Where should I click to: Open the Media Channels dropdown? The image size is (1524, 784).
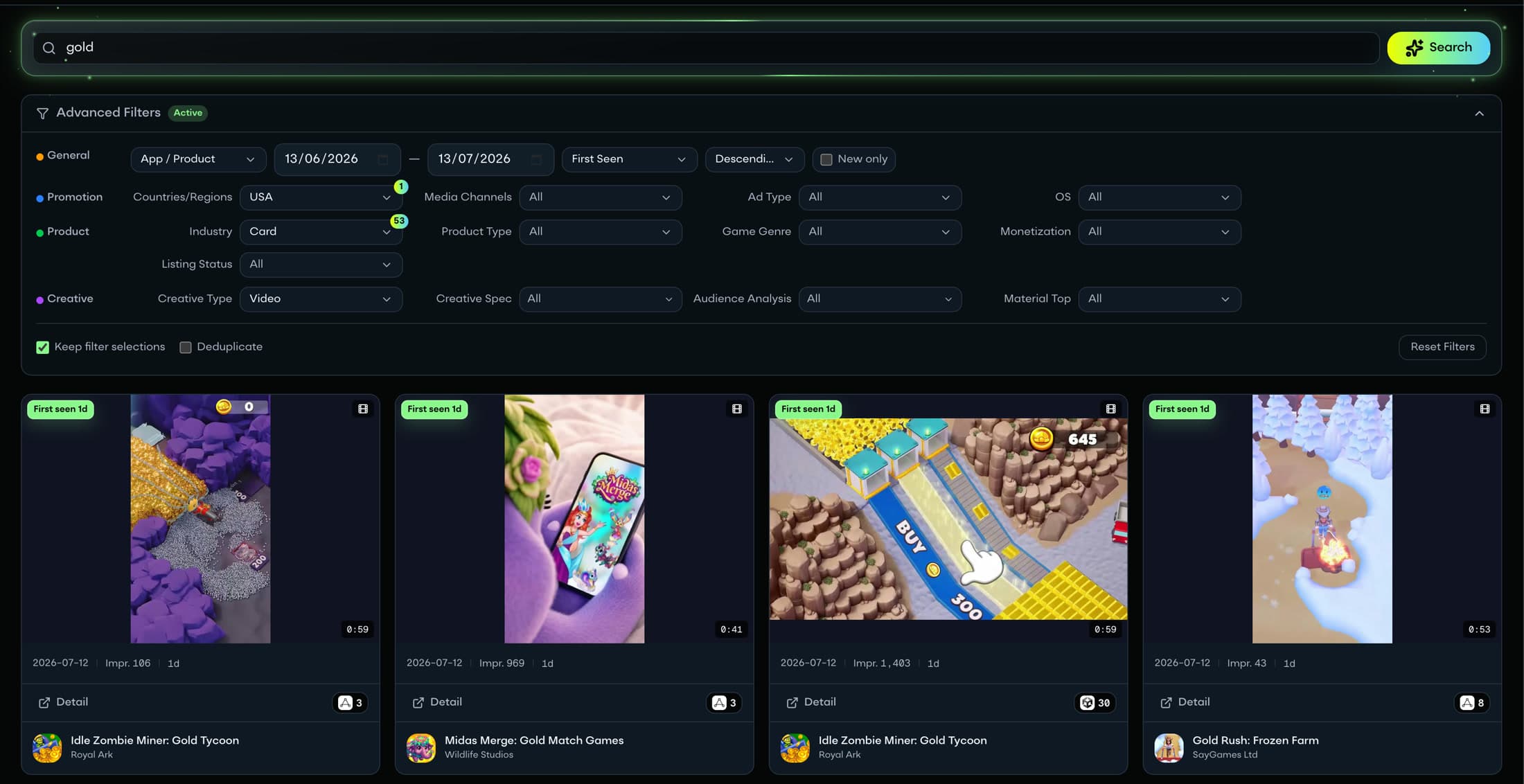601,197
